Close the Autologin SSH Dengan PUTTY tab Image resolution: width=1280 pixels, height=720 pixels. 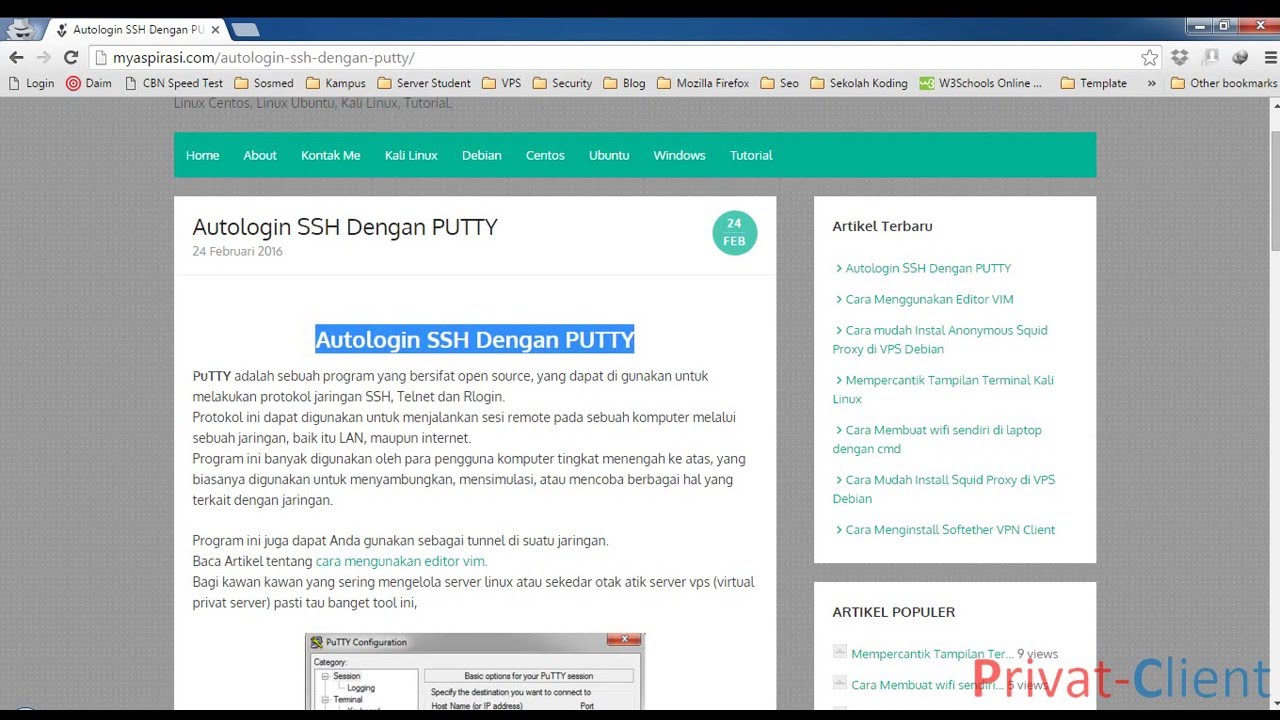[215, 30]
